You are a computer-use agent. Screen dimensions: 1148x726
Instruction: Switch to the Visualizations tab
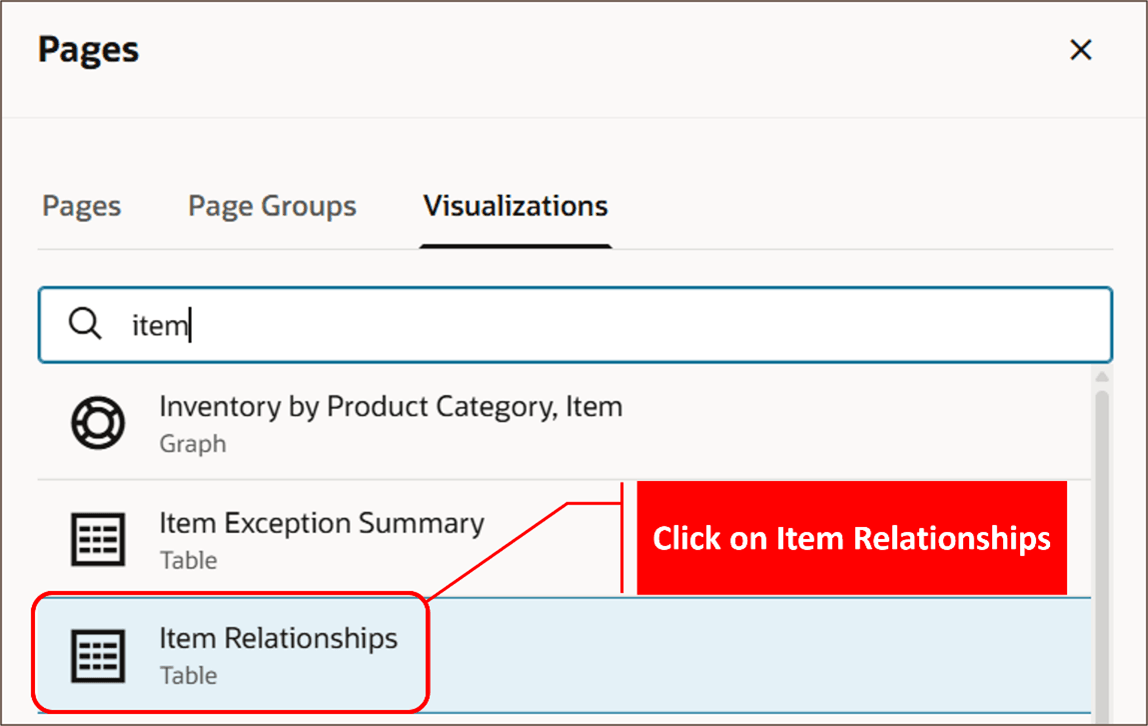[x=515, y=206]
